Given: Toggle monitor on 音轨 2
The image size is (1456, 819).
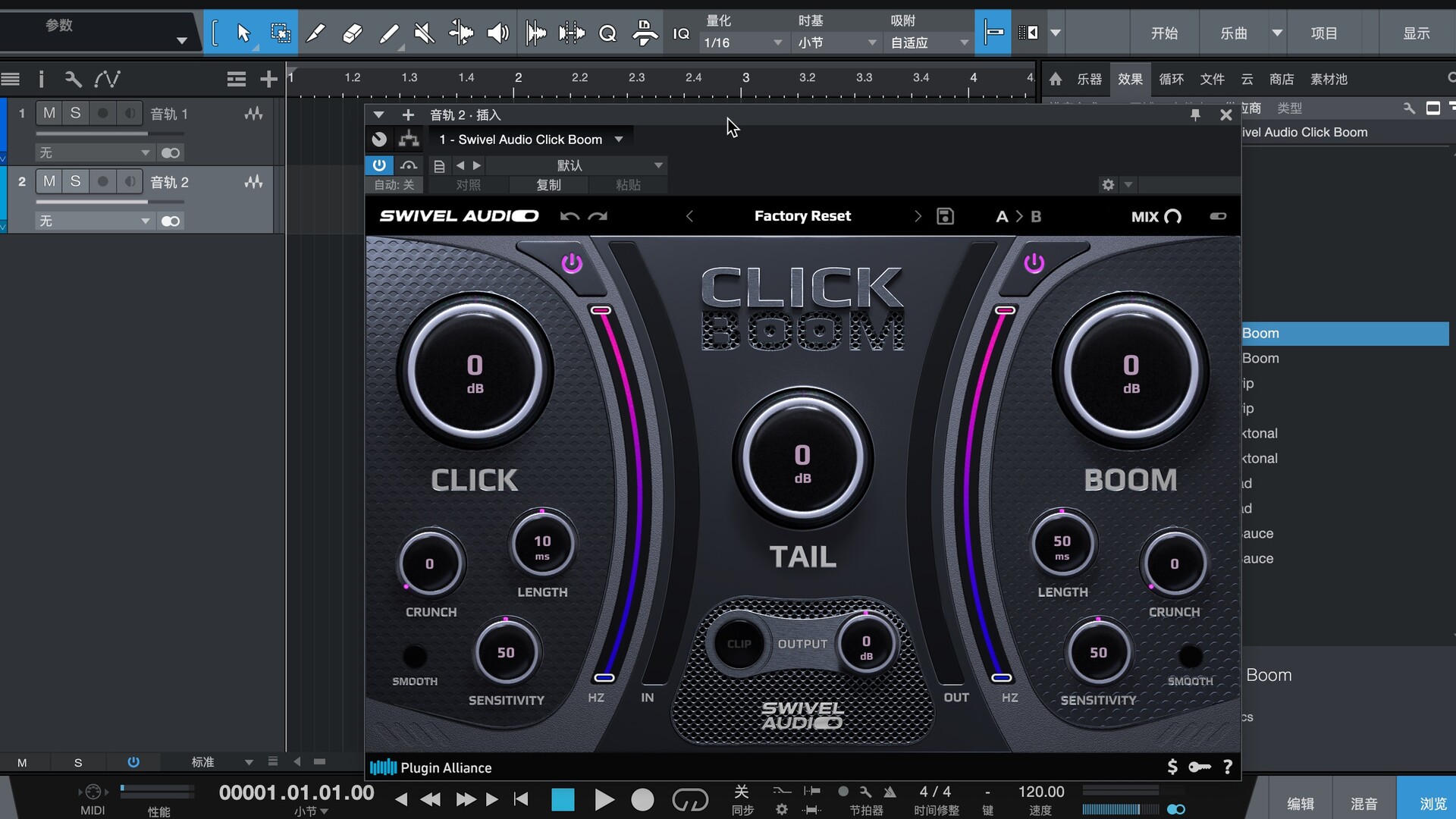Looking at the screenshot, I should tap(130, 181).
